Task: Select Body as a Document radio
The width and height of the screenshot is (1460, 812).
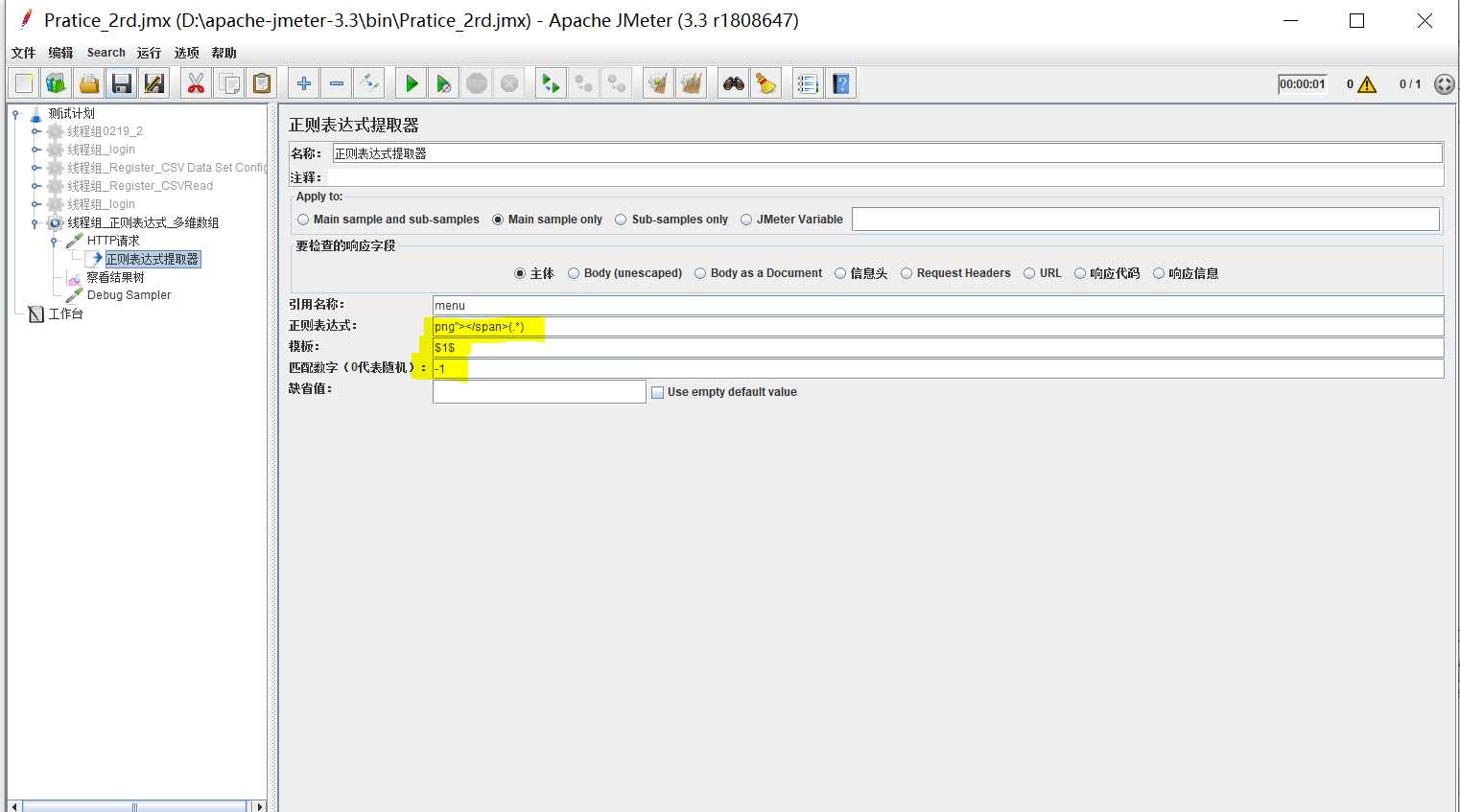Action: point(700,273)
